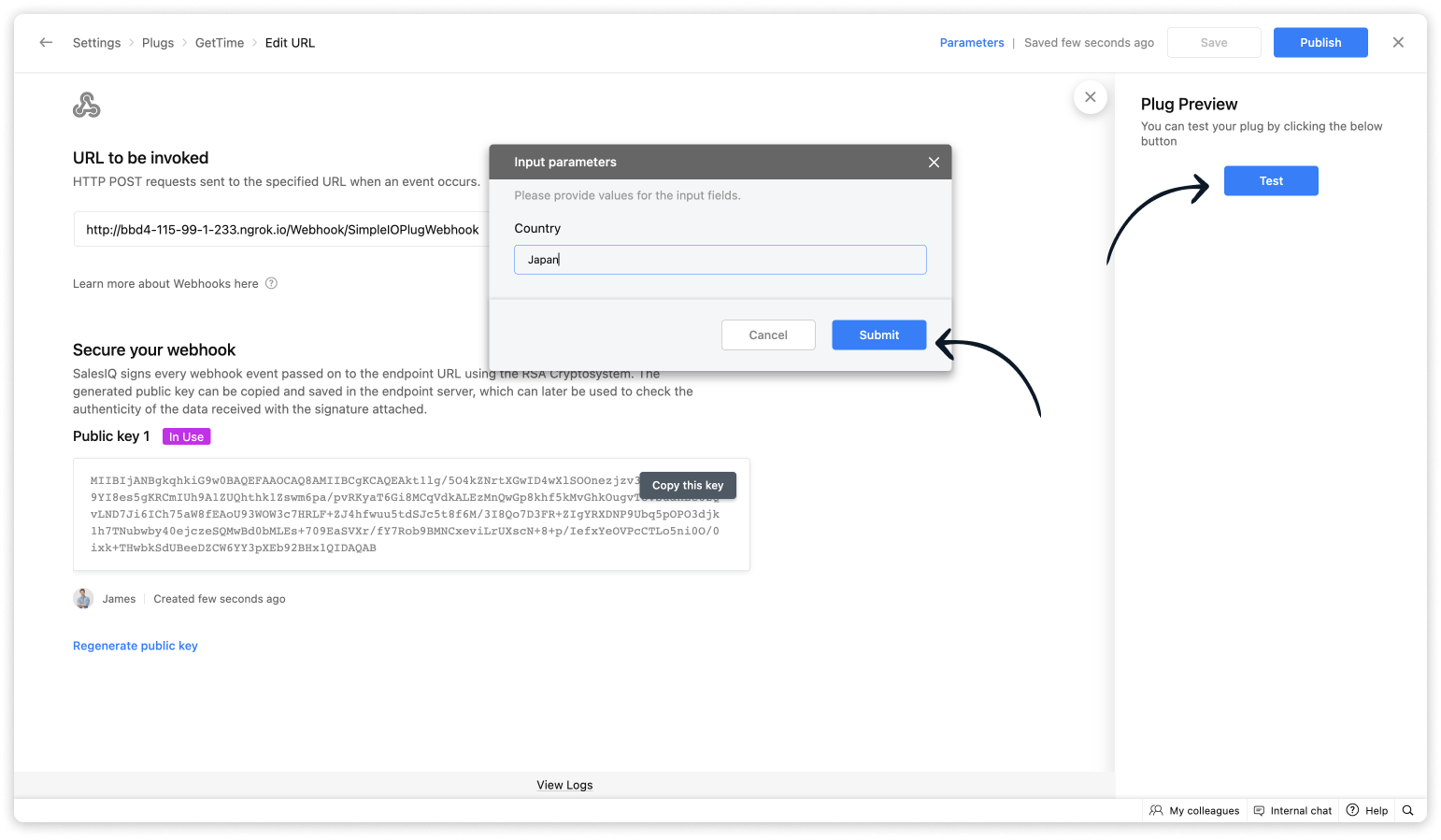Close the Plug Preview panel

tap(1091, 97)
